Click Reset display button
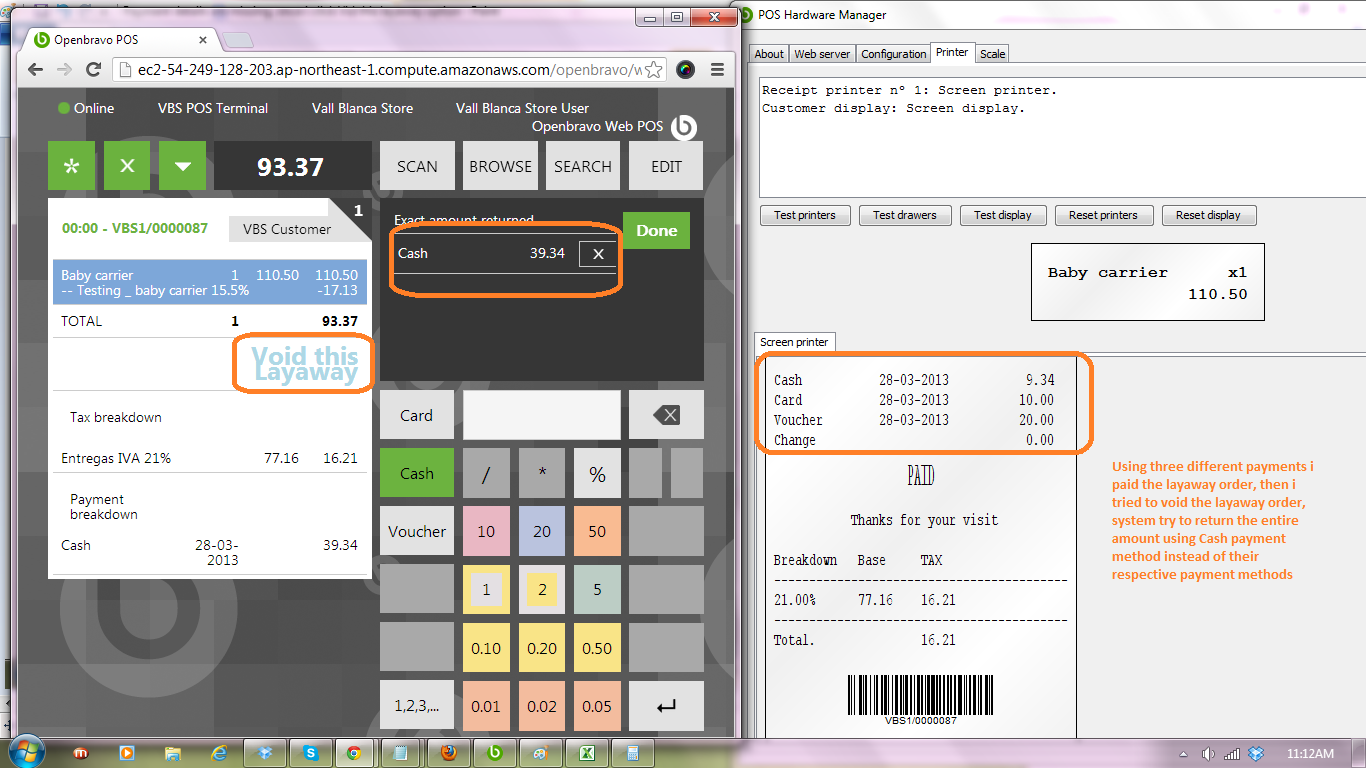This screenshot has width=1366, height=768. [1208, 215]
